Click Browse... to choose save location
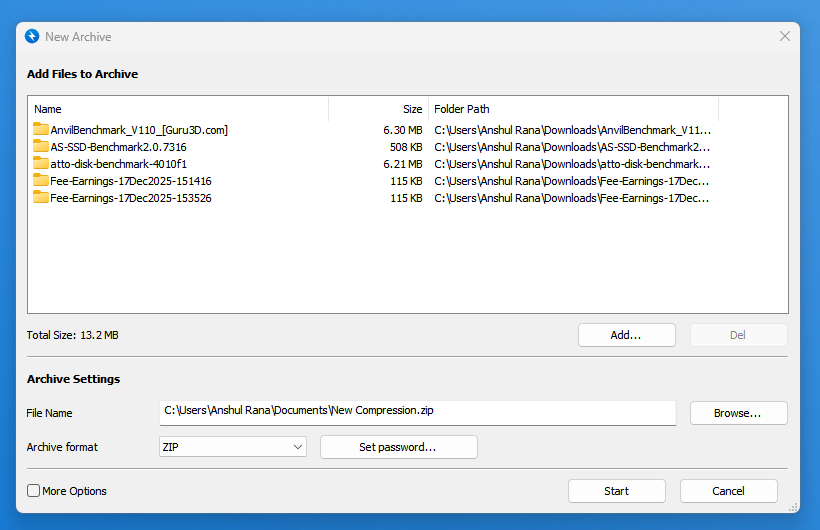Viewport: 820px width, 530px height. [x=738, y=413]
